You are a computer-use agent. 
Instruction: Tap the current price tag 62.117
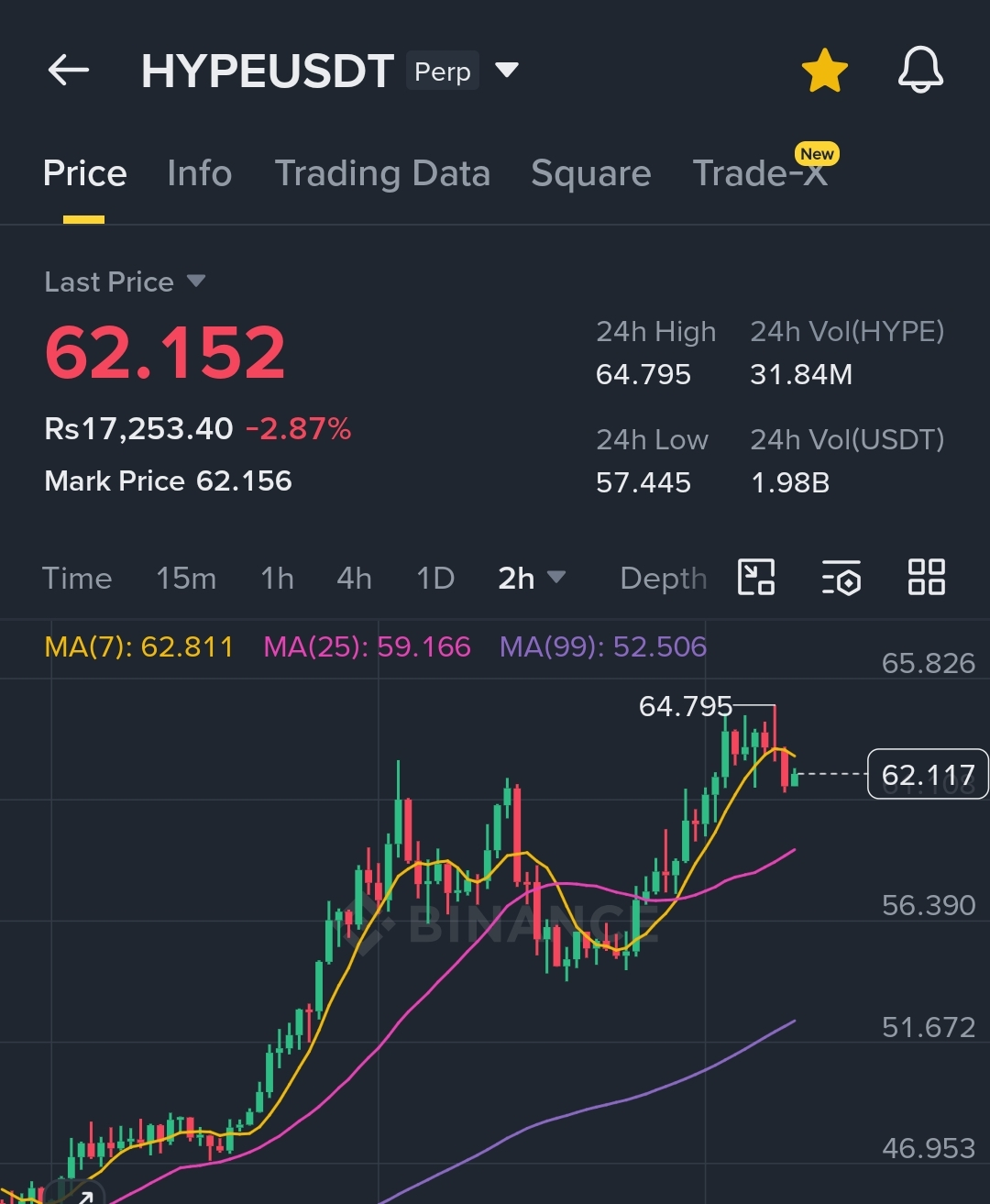(928, 775)
